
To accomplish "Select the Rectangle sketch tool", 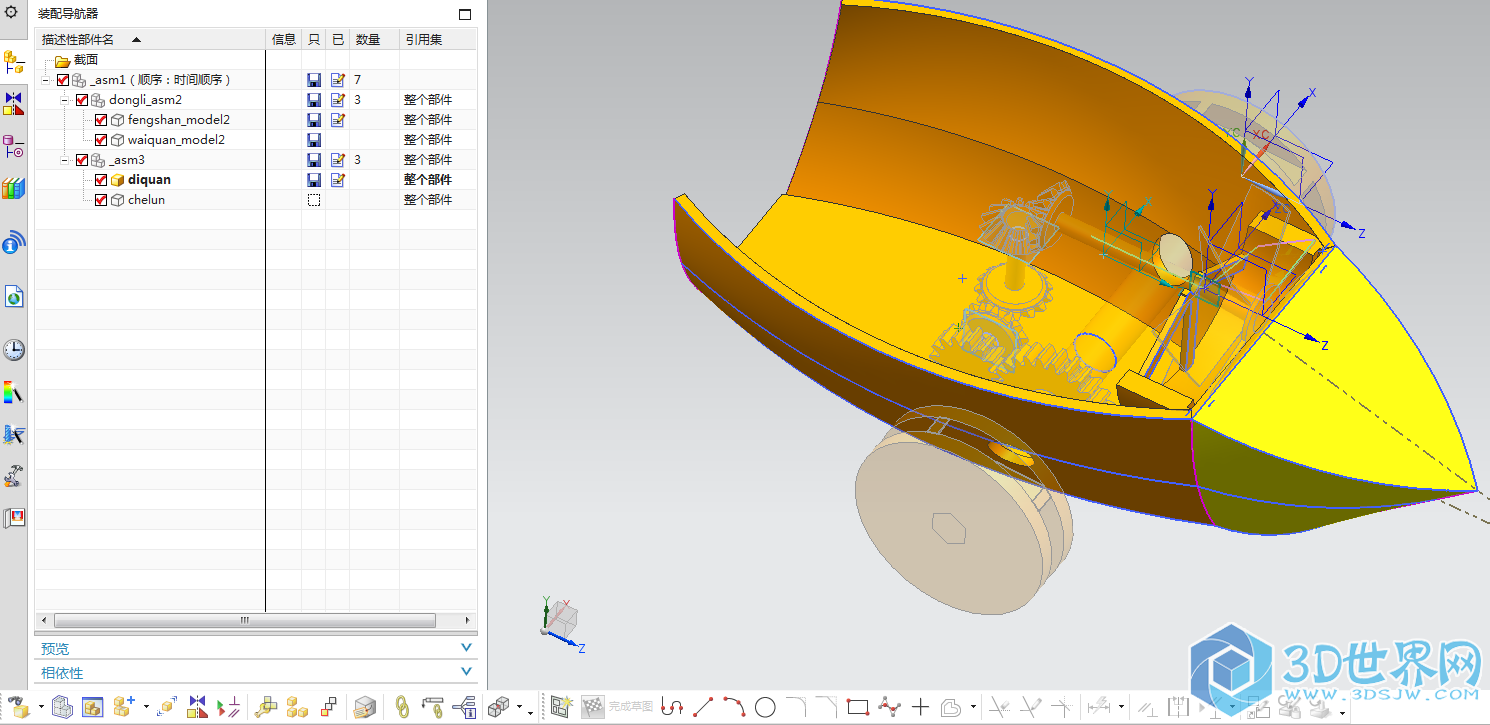I will (857, 707).
